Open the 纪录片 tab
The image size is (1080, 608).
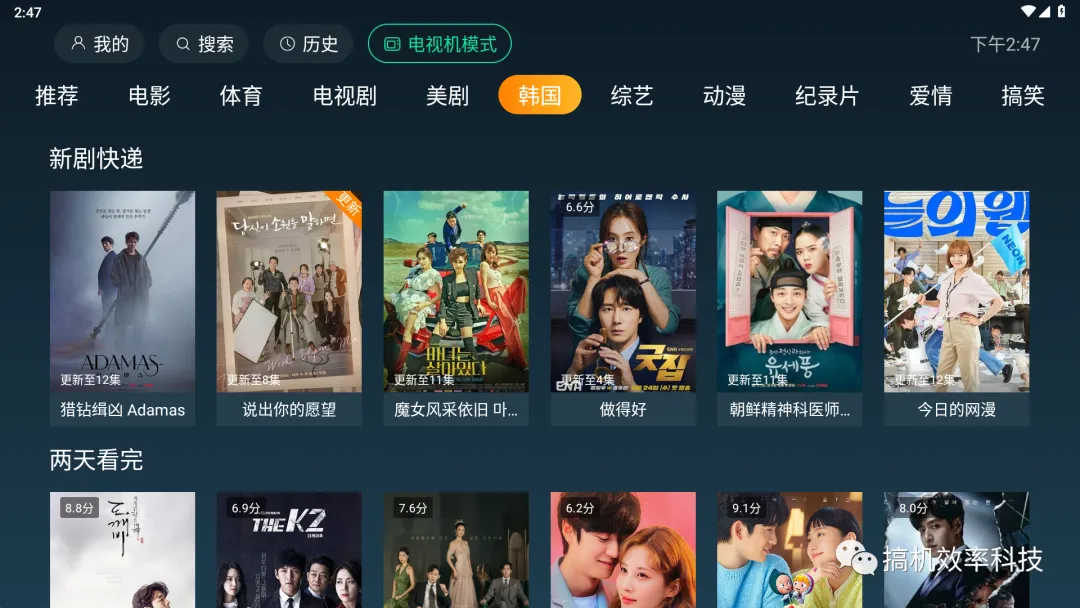pyautogui.click(x=827, y=95)
